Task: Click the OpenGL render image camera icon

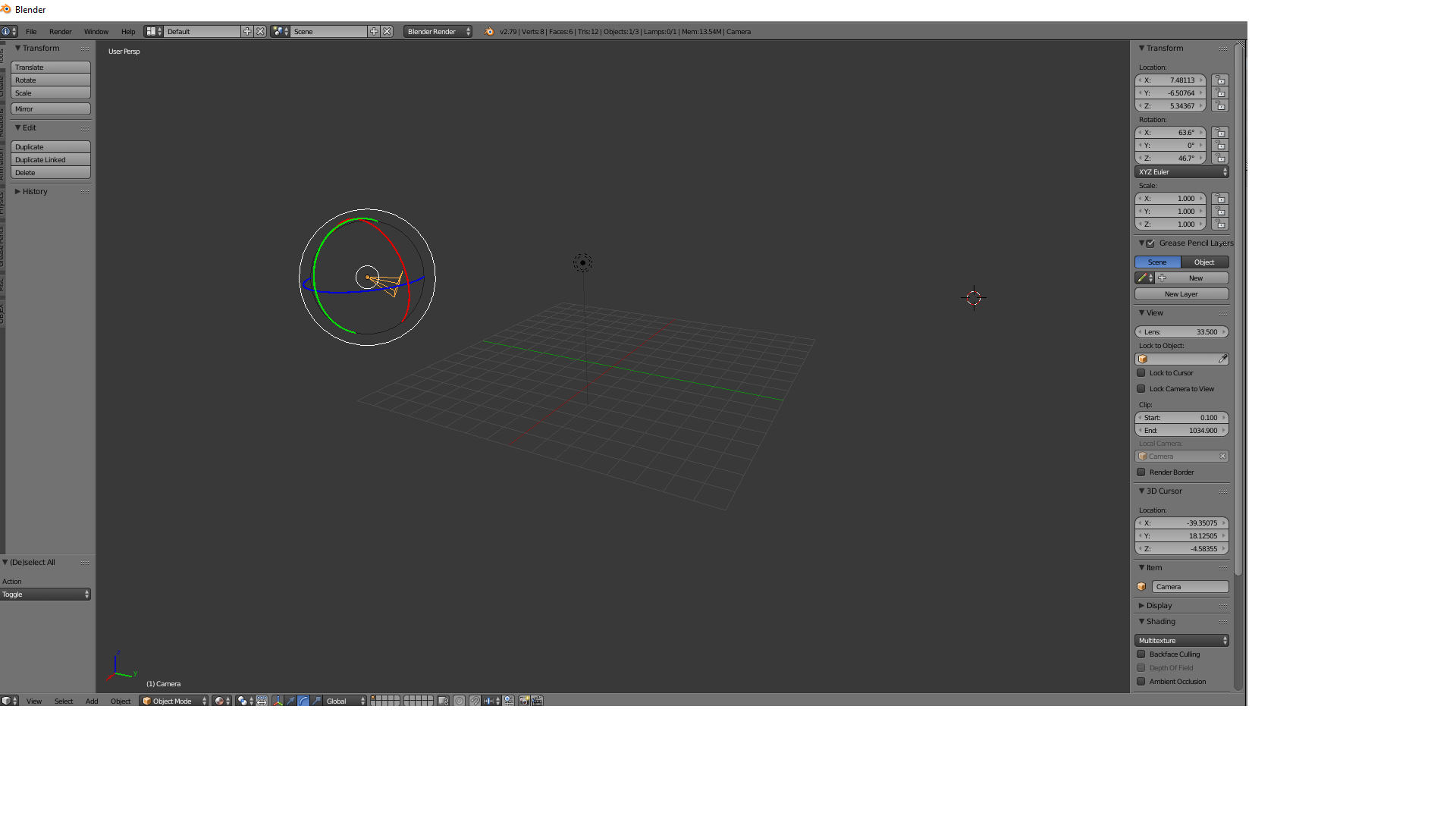Action: pos(524,701)
